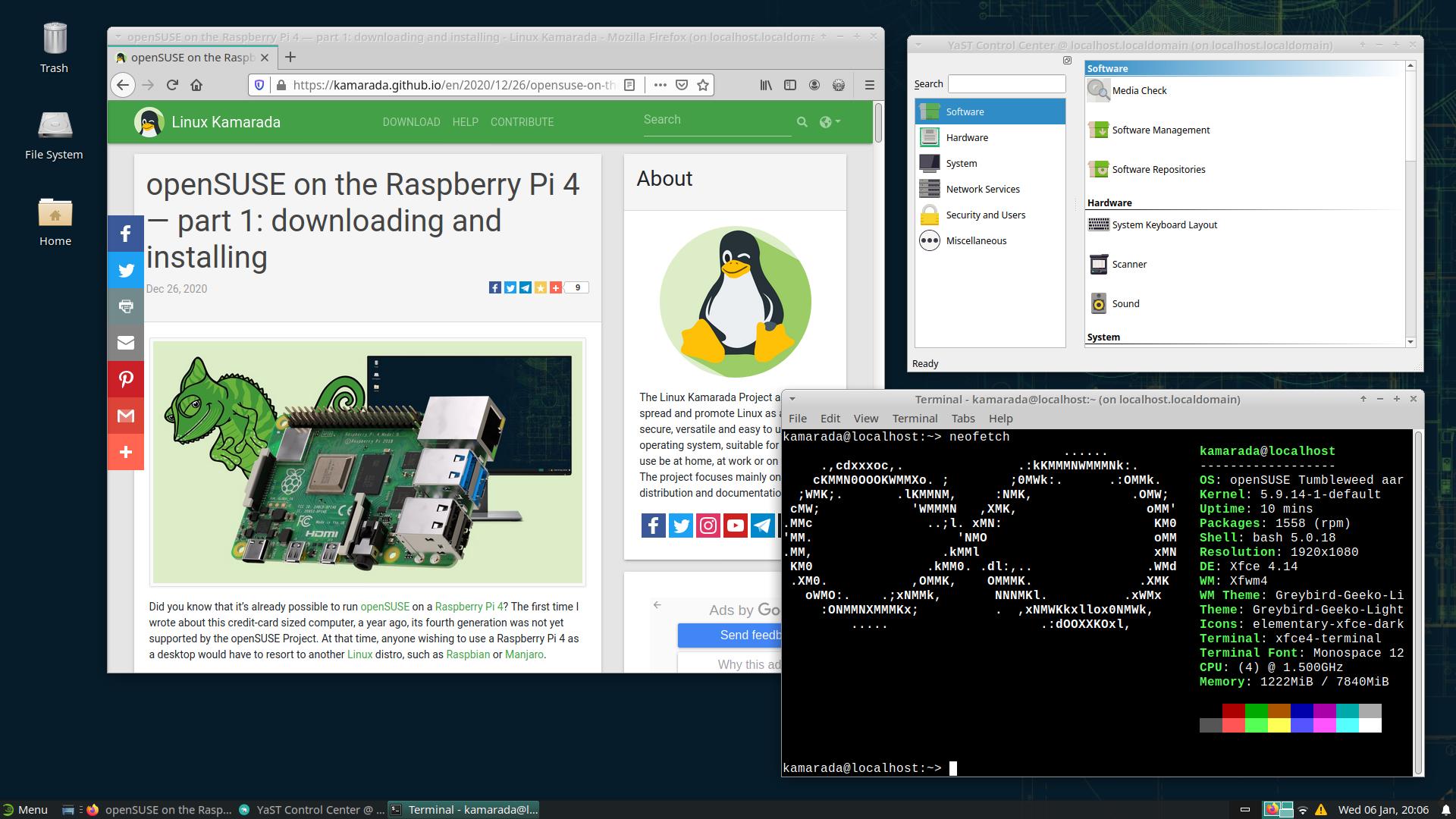Select Security and Users in YaST sidebar
The width and height of the screenshot is (1456, 819).
click(x=986, y=214)
